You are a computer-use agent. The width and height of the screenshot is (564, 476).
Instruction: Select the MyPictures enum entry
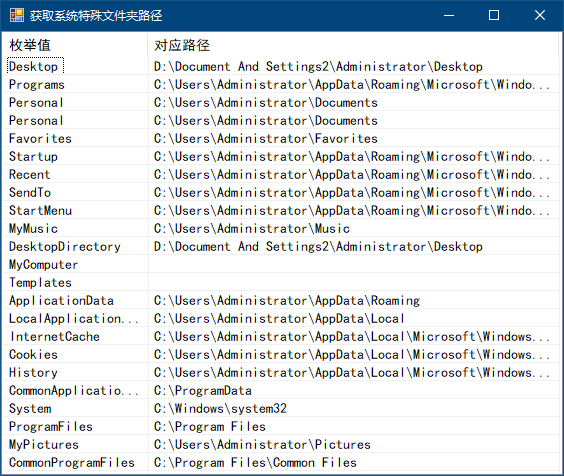point(44,444)
